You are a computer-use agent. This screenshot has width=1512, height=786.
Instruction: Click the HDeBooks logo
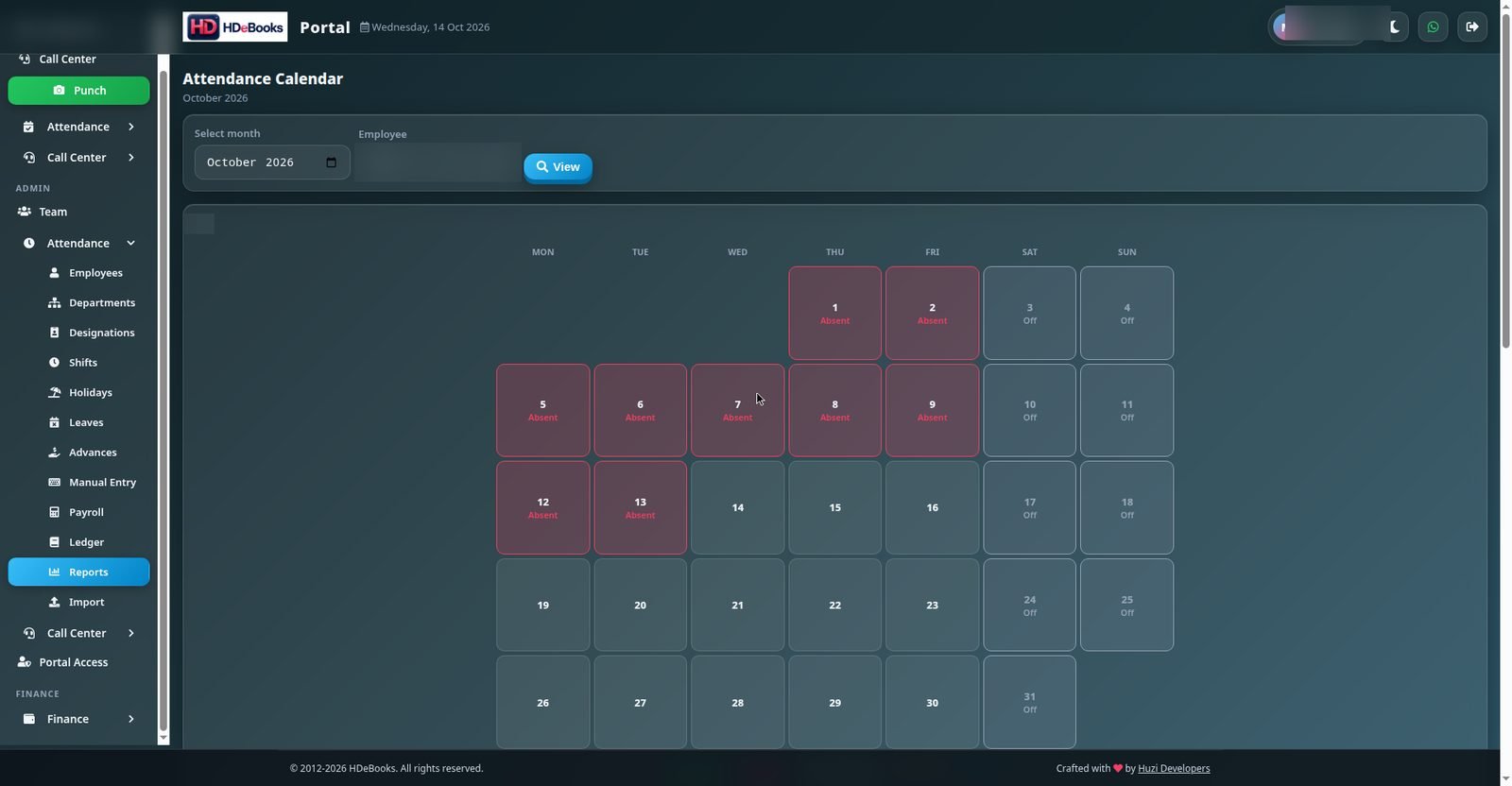pos(235,26)
